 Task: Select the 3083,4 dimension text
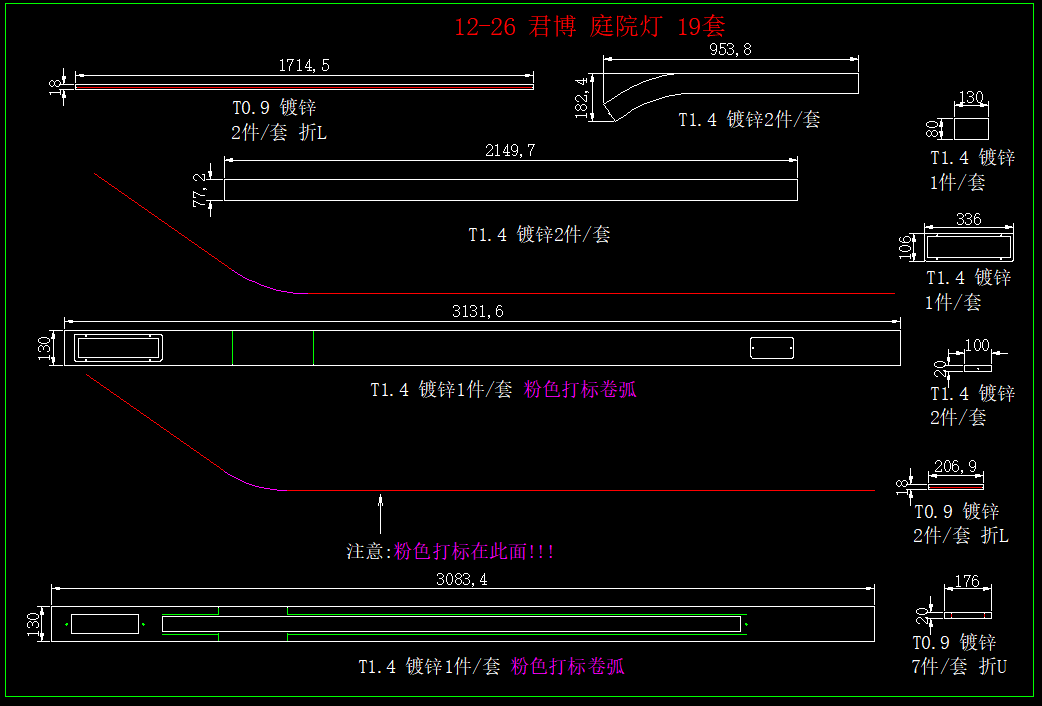[x=461, y=579]
